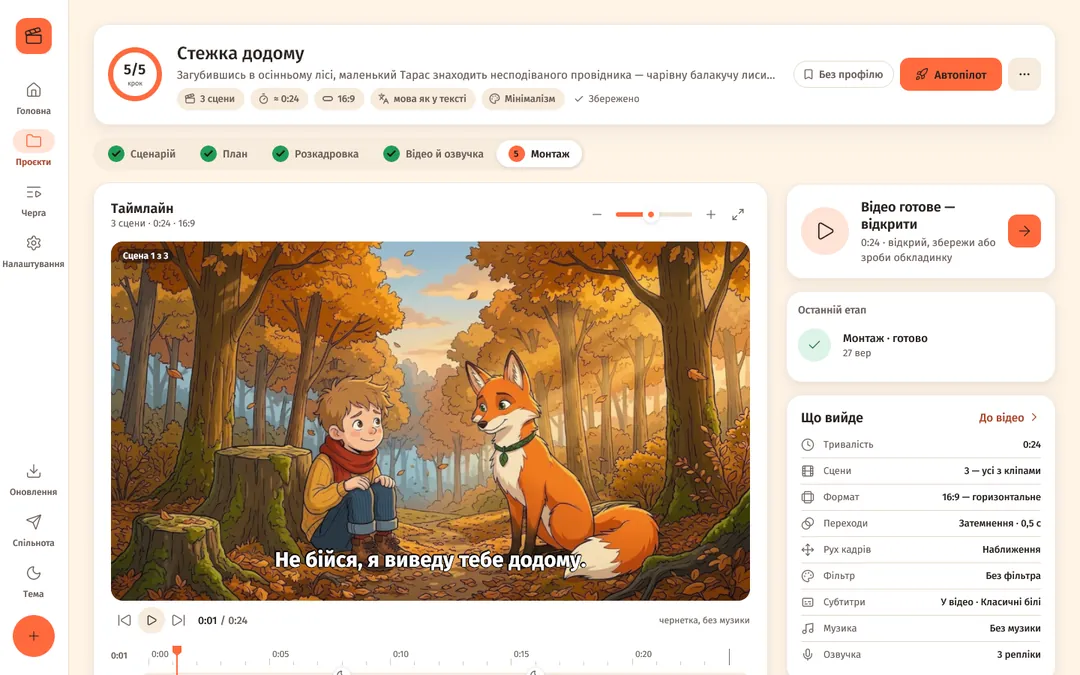Open the мова як у тексті language chip
The height and width of the screenshot is (675, 1080).
[422, 98]
